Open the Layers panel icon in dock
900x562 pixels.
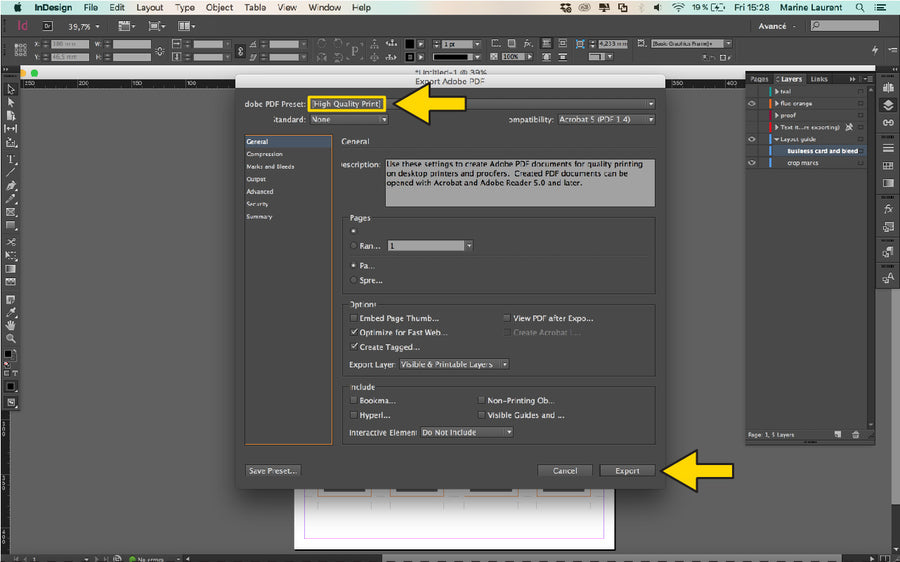(x=888, y=105)
